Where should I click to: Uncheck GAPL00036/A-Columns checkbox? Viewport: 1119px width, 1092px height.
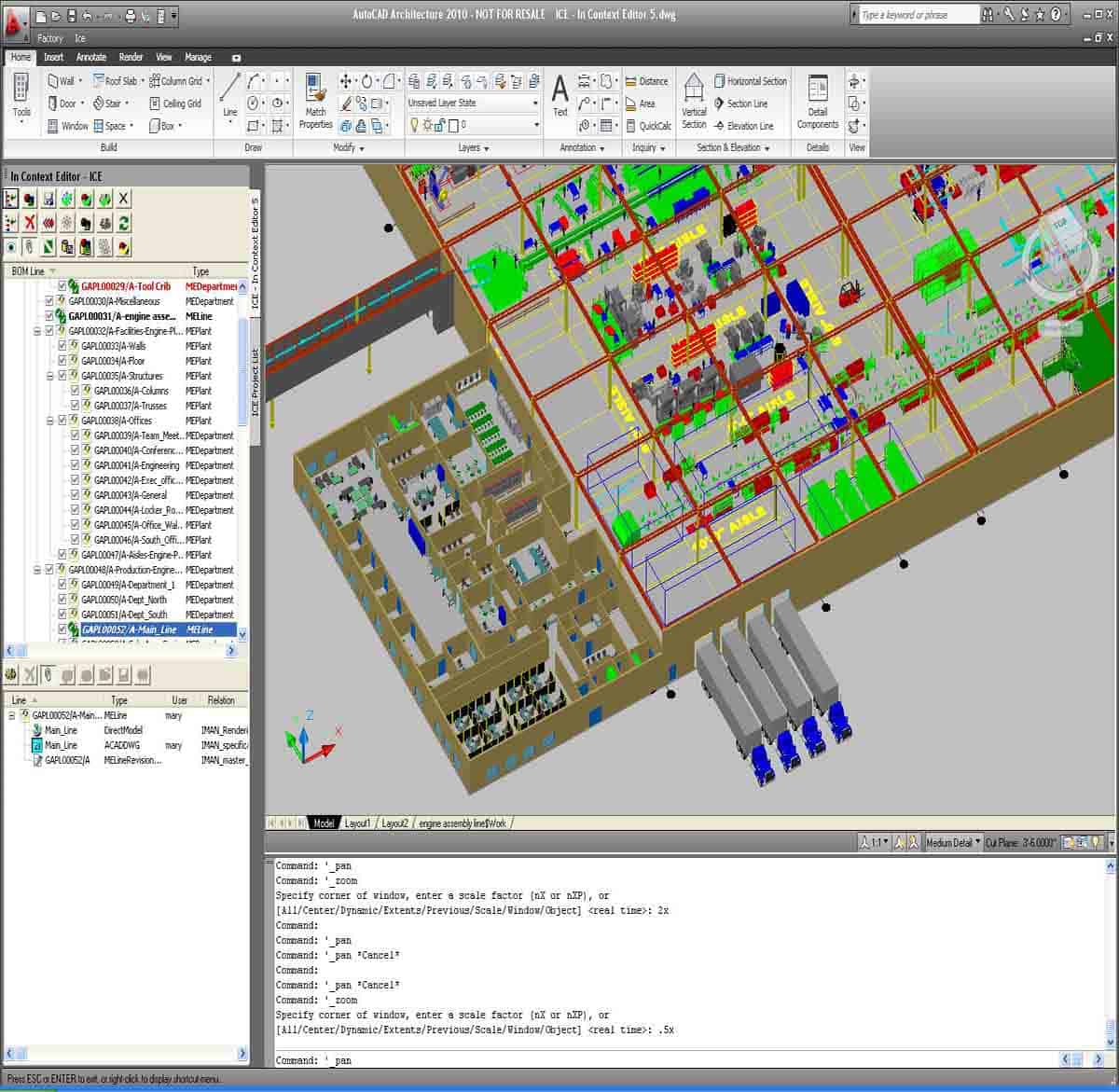pyautogui.click(x=76, y=391)
